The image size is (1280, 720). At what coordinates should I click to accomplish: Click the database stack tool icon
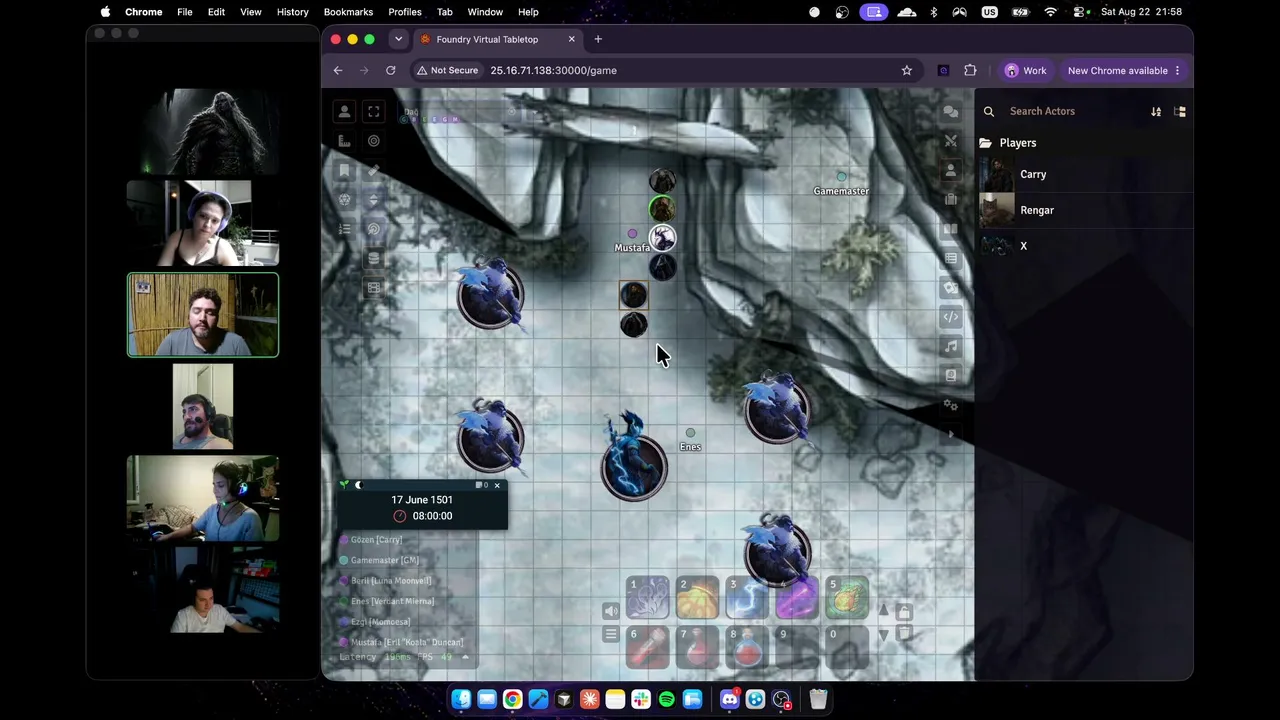(374, 258)
